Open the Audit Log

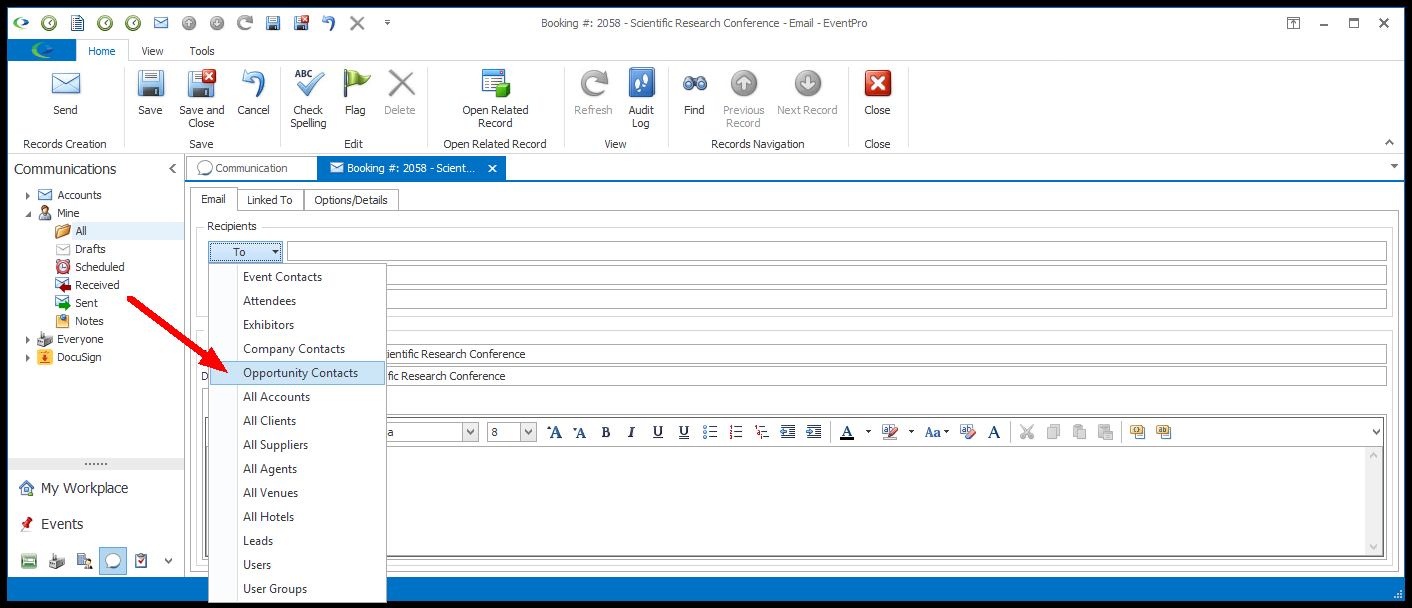[x=641, y=99]
